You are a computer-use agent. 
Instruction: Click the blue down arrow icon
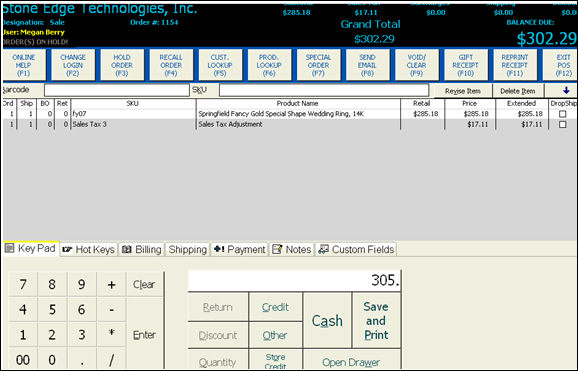(566, 90)
